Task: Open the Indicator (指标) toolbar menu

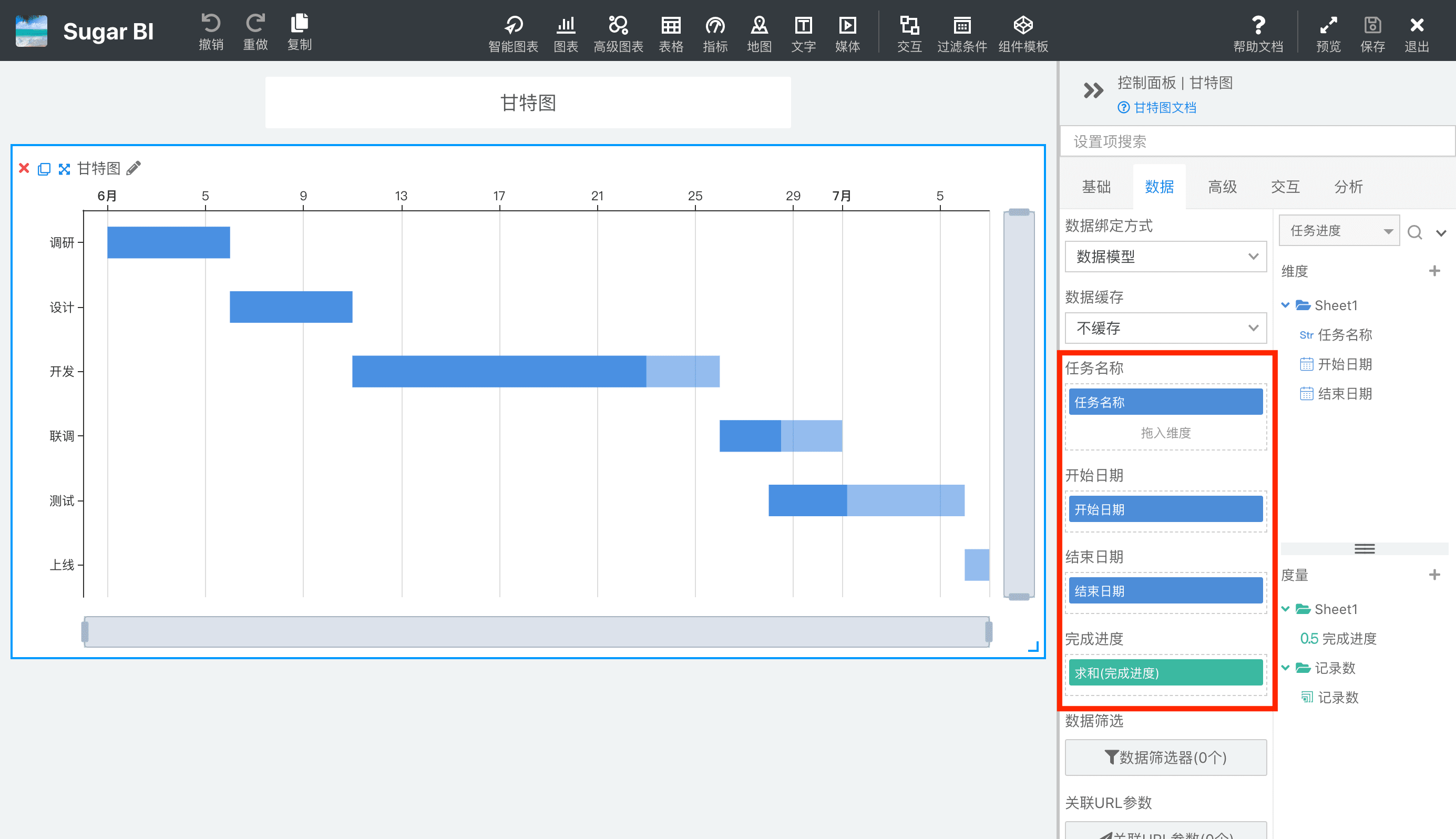Action: pos(715,34)
